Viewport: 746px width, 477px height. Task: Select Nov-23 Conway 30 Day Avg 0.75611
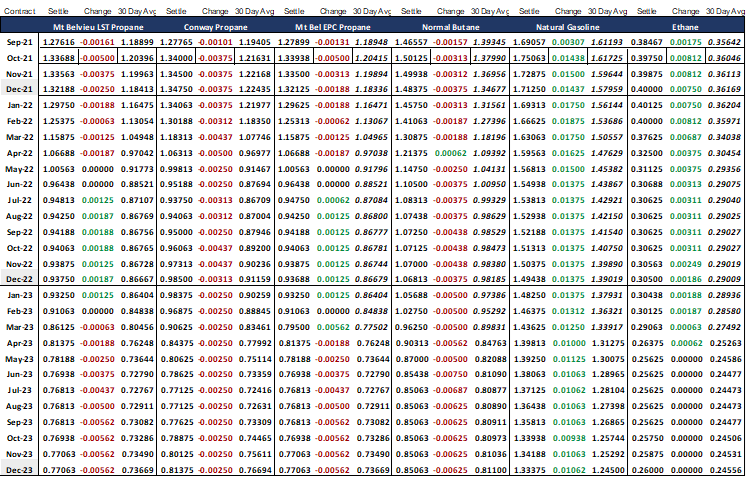255,454
